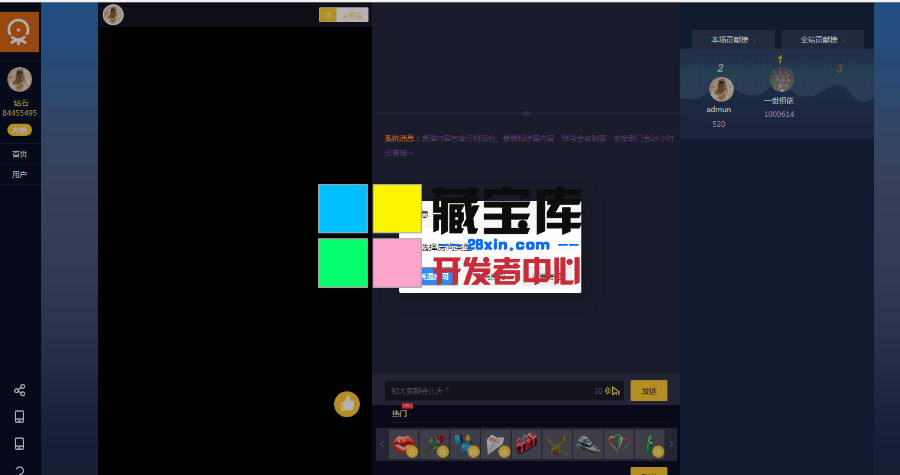Open user avatar in left sidebar
This screenshot has width=900, height=475.
(x=20, y=79)
